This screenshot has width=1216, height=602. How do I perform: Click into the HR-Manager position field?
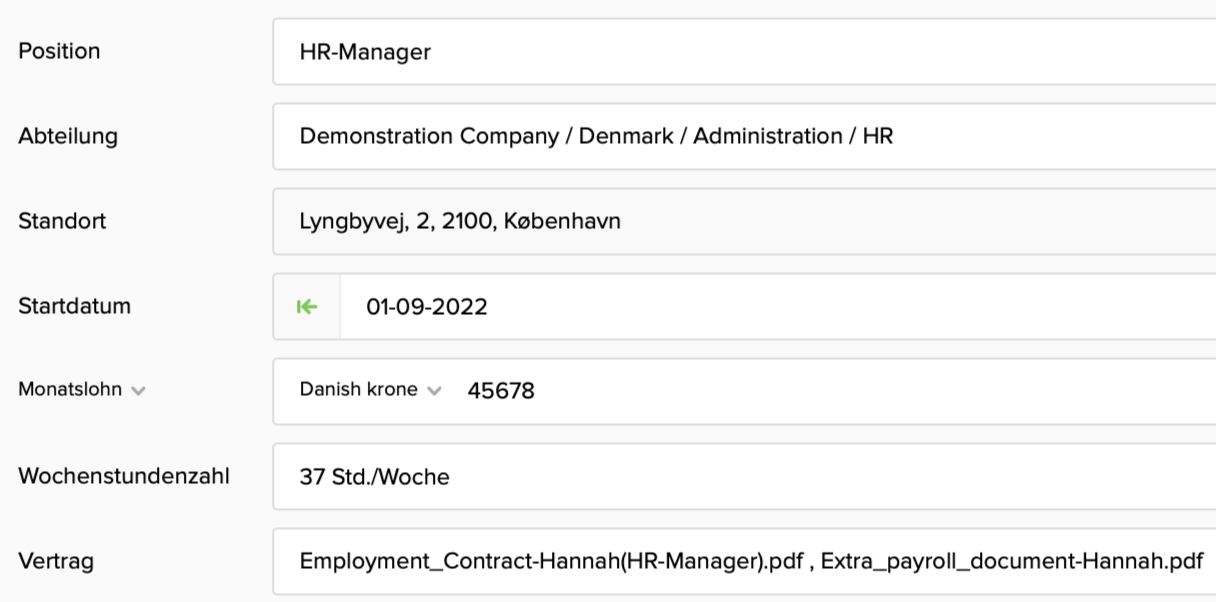pos(700,52)
